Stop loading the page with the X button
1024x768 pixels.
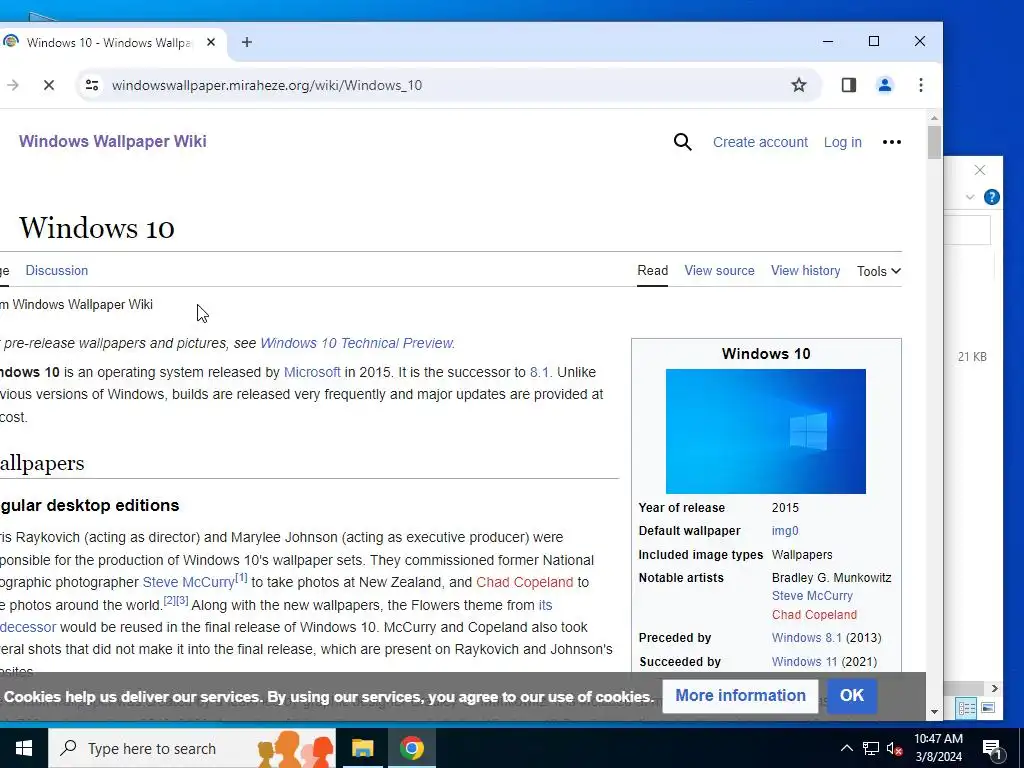[x=49, y=85]
